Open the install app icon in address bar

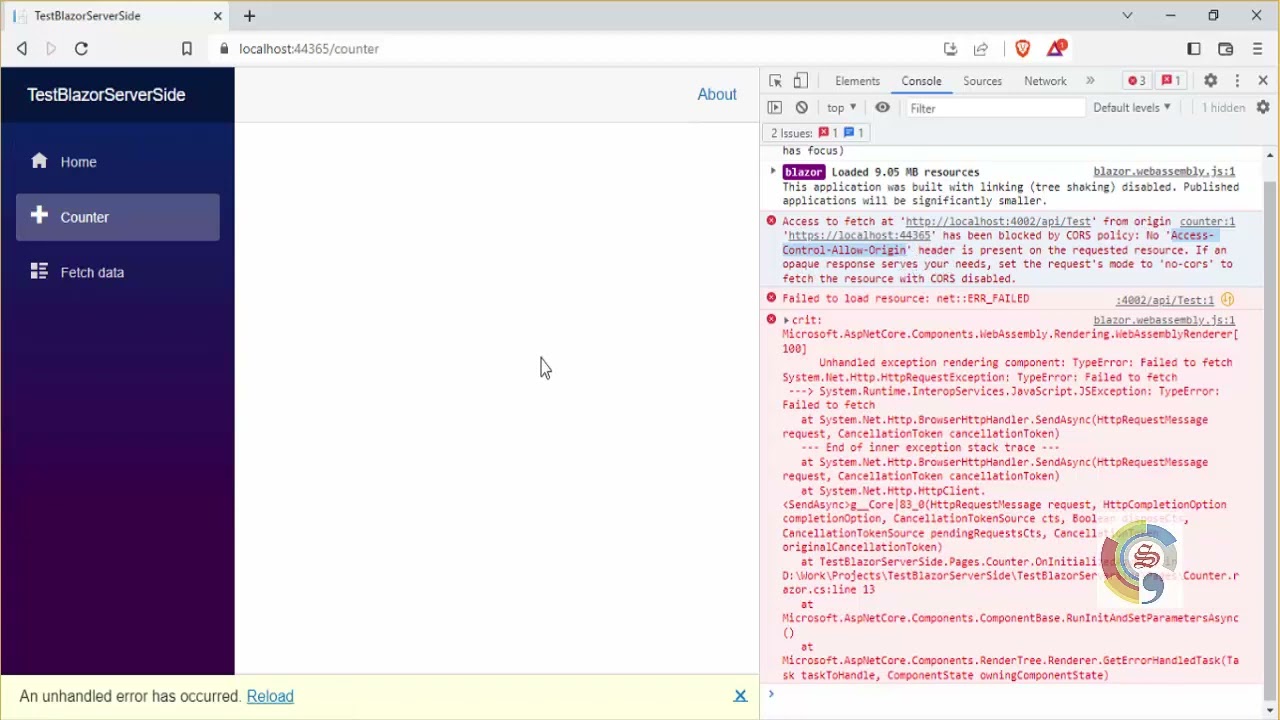(950, 48)
